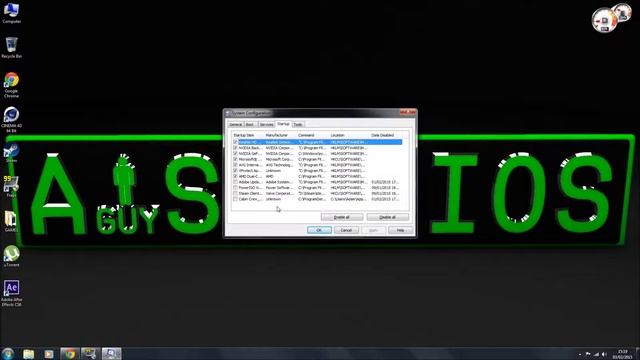The image size is (640, 360).
Task: Switch to the Tools tab
Action: click(x=298, y=124)
